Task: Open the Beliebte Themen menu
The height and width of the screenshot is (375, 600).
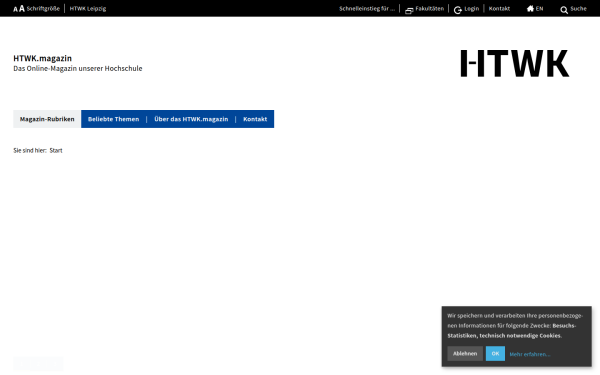Action: point(113,119)
